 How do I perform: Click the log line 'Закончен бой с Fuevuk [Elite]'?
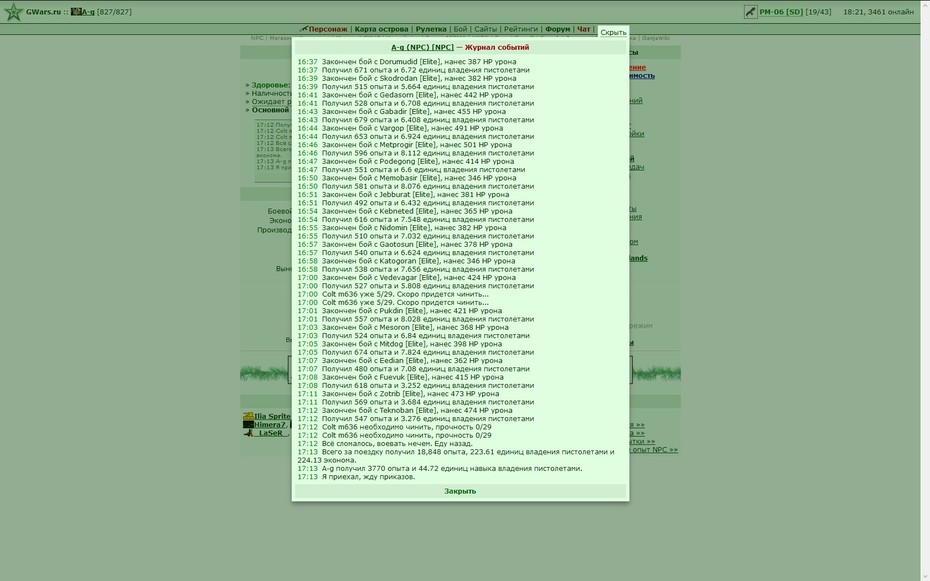point(400,377)
